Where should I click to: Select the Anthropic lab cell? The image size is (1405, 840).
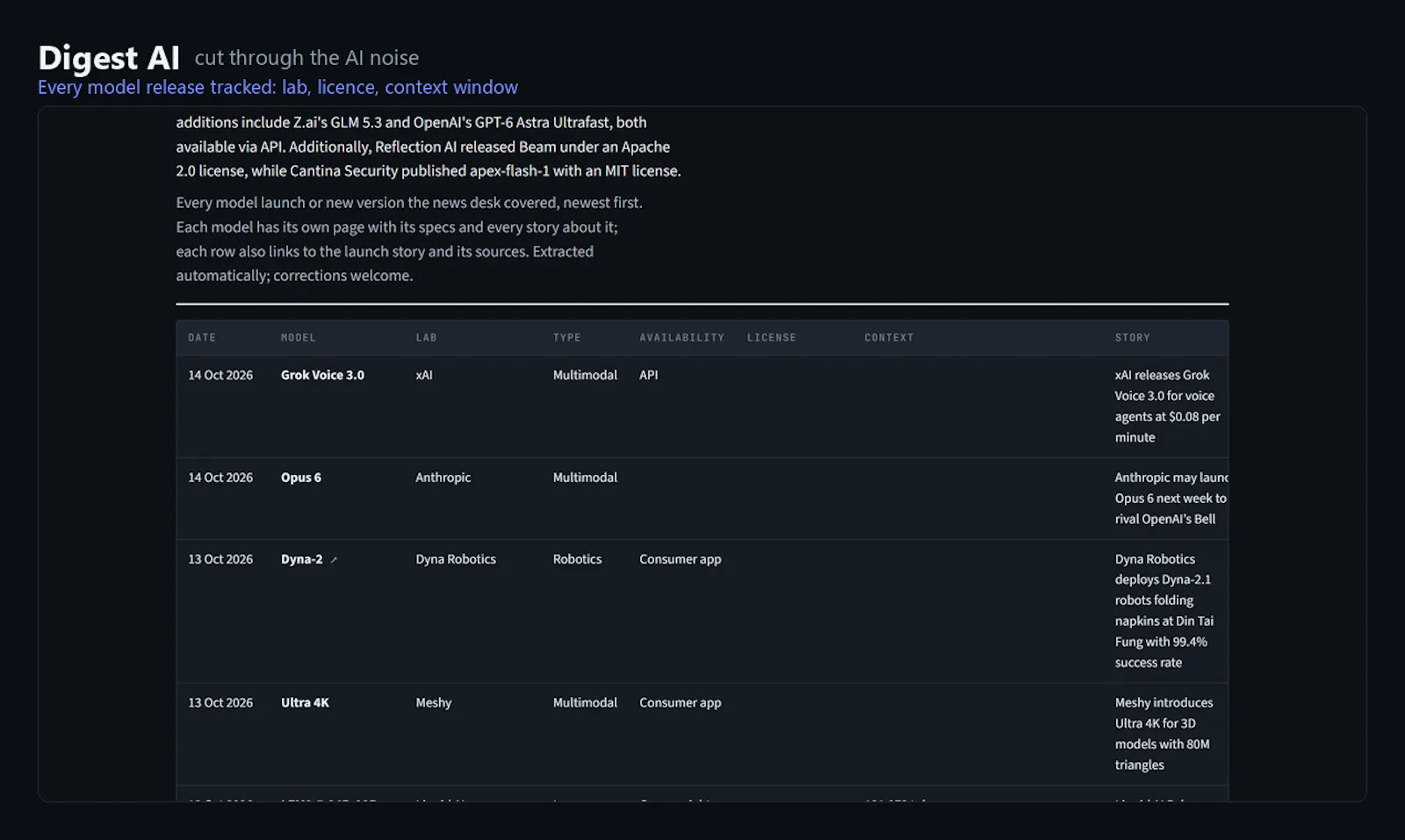click(x=443, y=477)
